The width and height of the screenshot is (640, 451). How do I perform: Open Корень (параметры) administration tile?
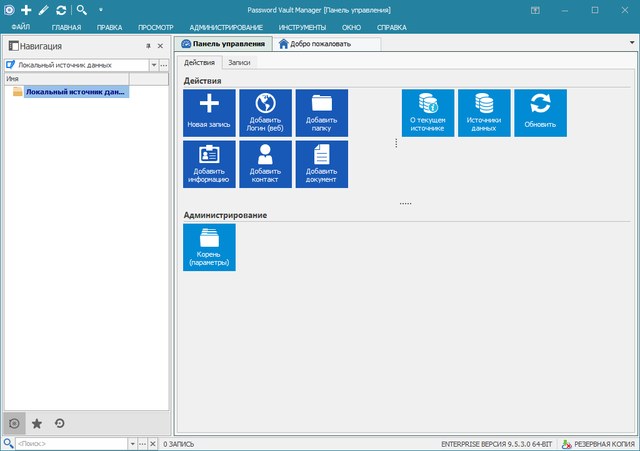(209, 246)
